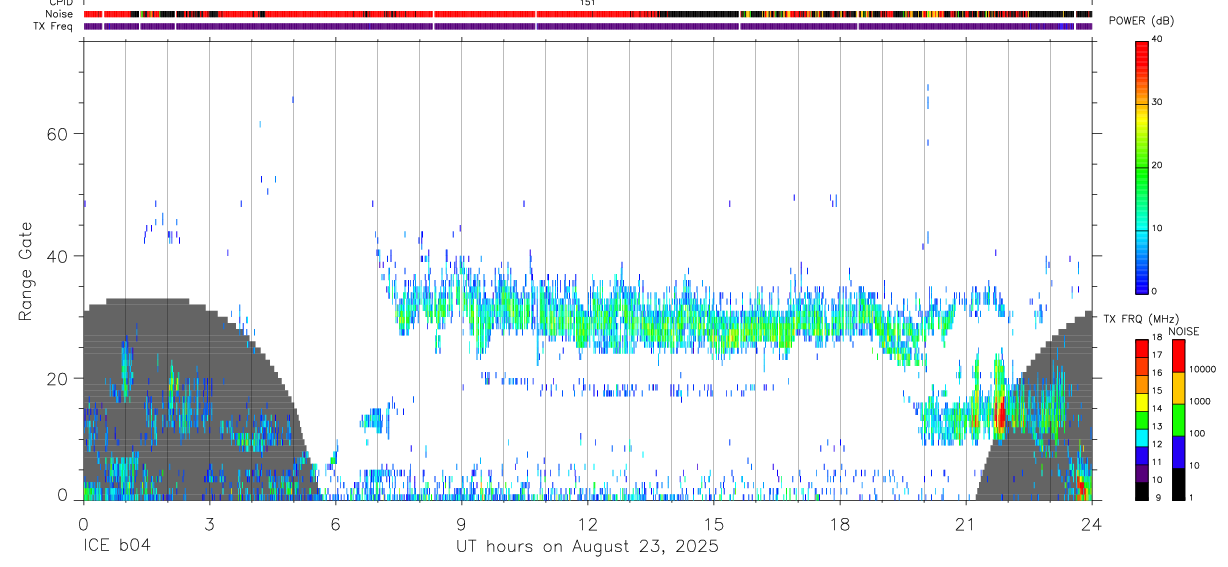
Task: Select the 'NOISE' legend title
Action: pyautogui.click(x=1184, y=331)
